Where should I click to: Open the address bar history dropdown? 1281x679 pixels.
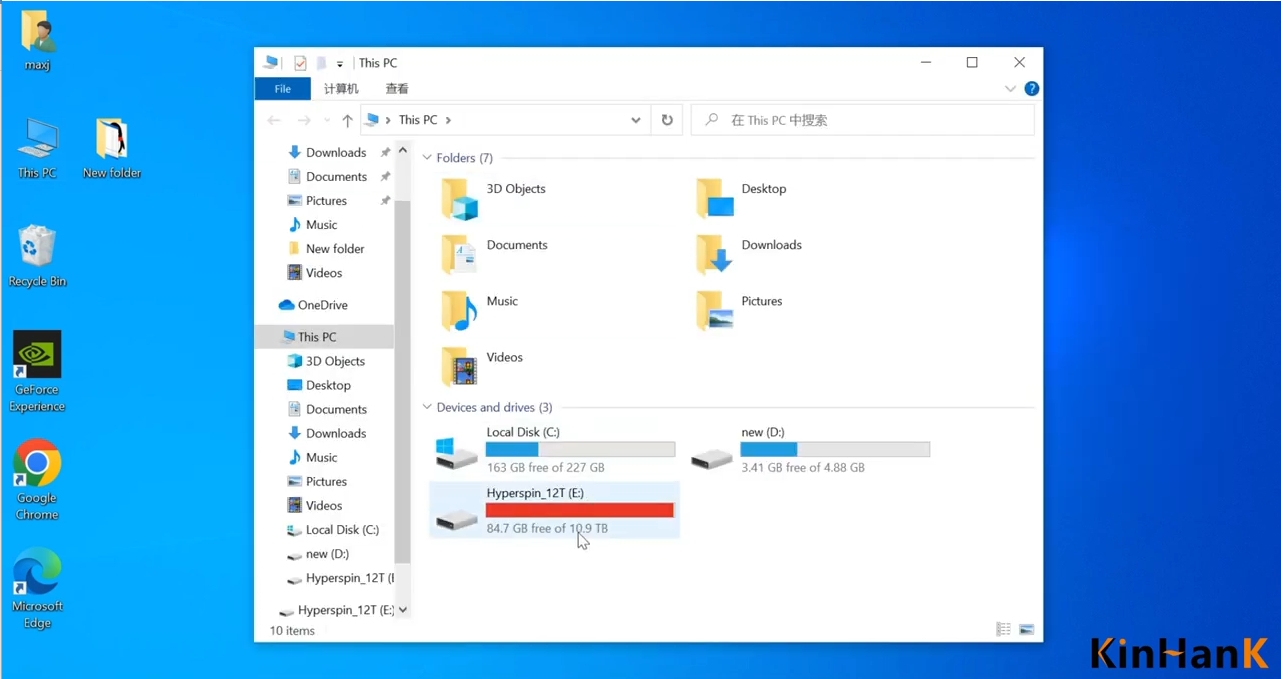tap(635, 120)
